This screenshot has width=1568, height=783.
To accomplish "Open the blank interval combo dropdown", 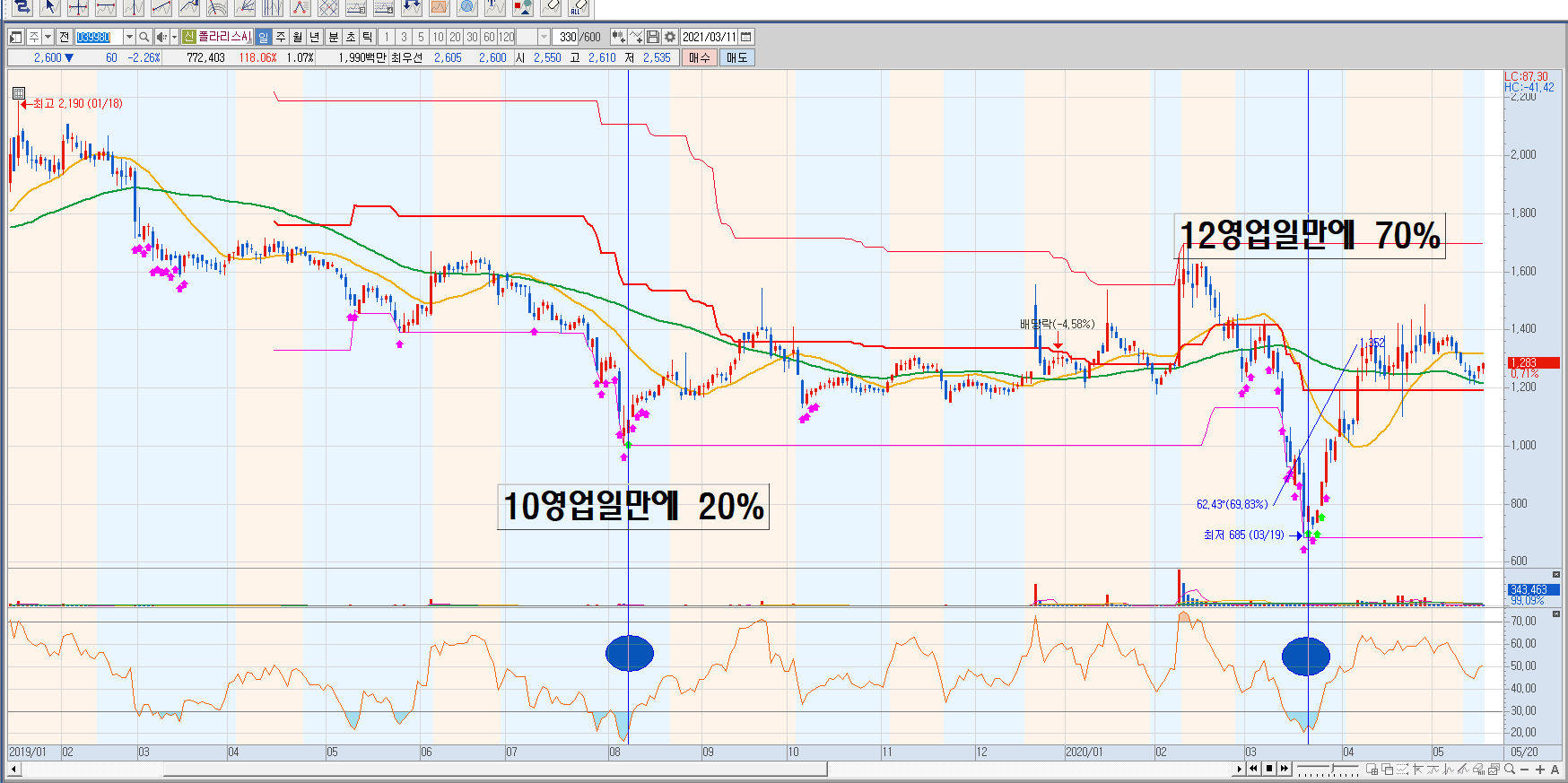I will (x=544, y=37).
